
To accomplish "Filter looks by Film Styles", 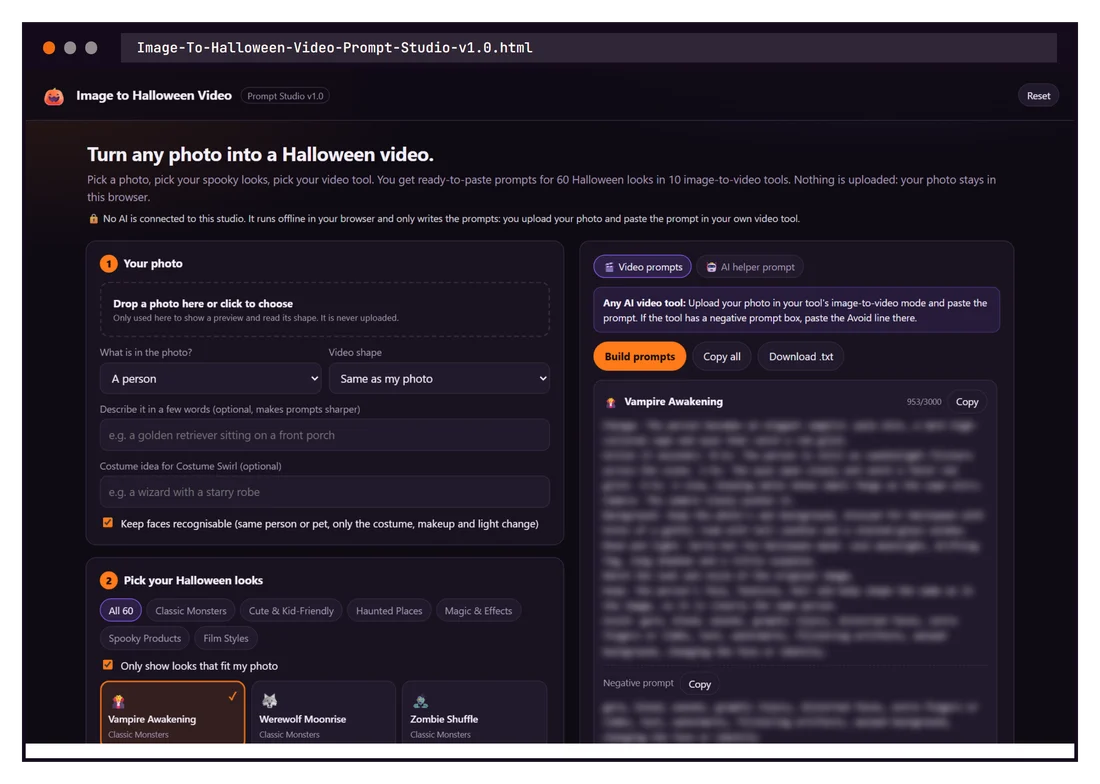I will [x=226, y=638].
